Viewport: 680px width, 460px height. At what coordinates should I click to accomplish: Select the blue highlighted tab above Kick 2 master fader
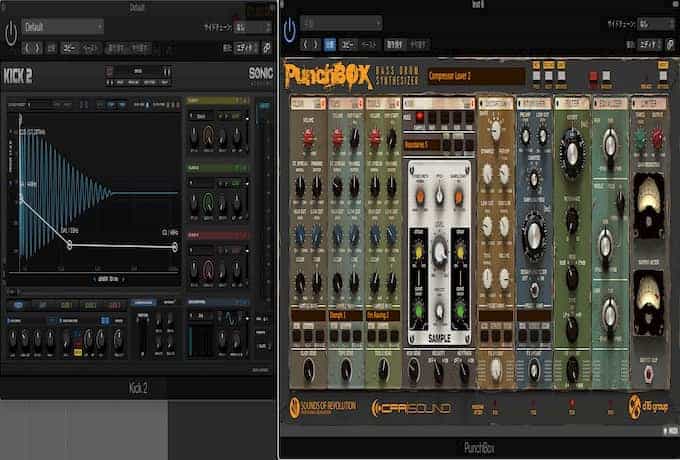pos(144,302)
